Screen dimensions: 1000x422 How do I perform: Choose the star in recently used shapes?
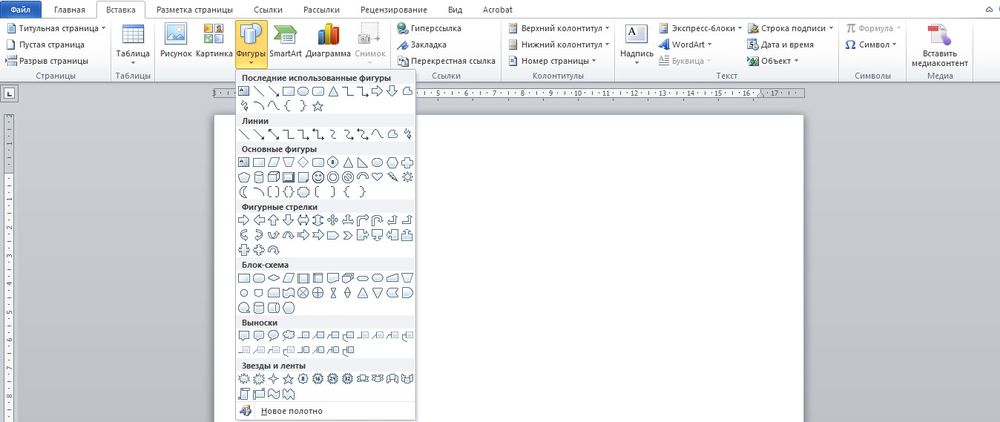click(x=318, y=105)
